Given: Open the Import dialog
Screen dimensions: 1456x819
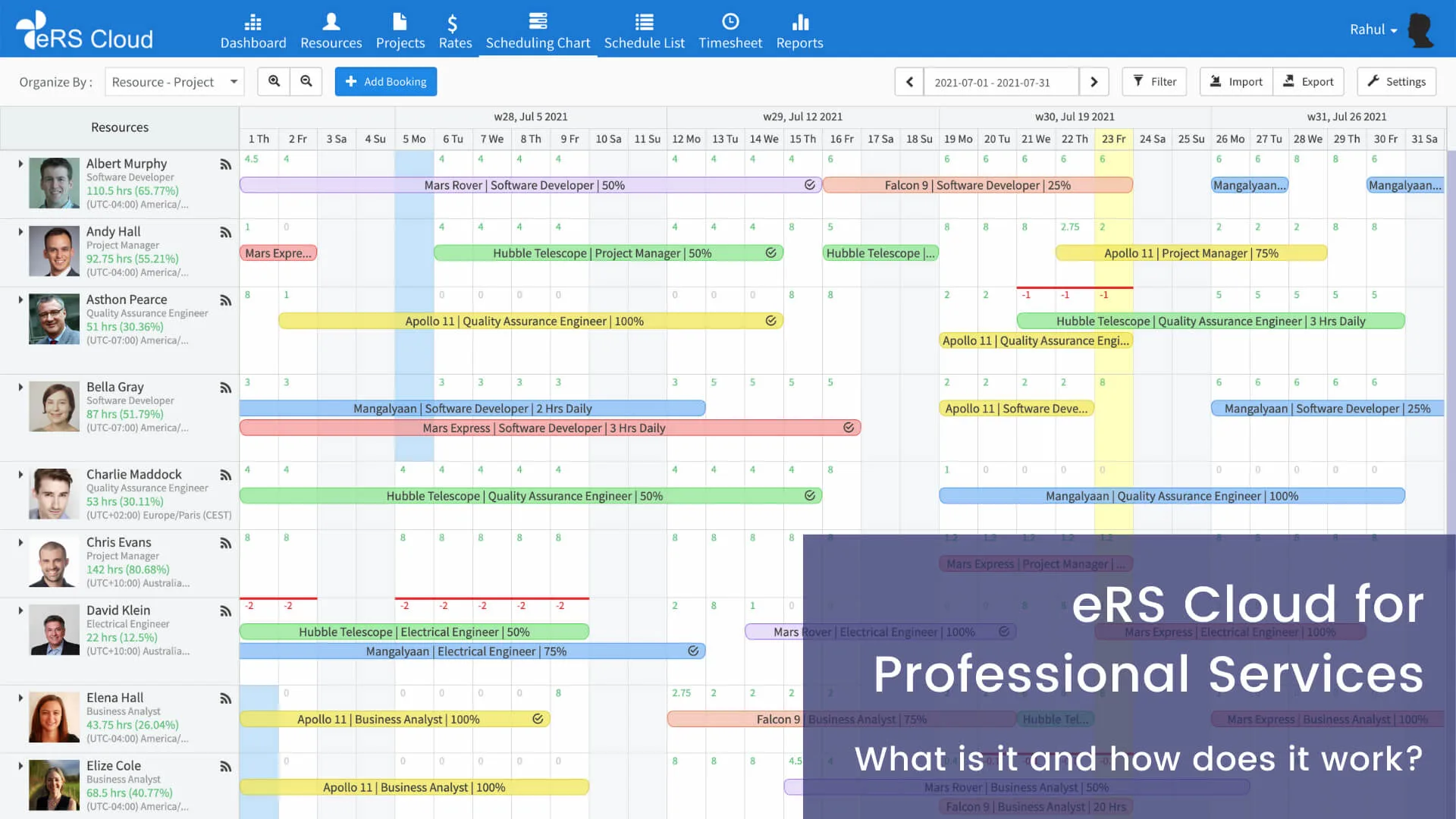Looking at the screenshot, I should (1235, 81).
